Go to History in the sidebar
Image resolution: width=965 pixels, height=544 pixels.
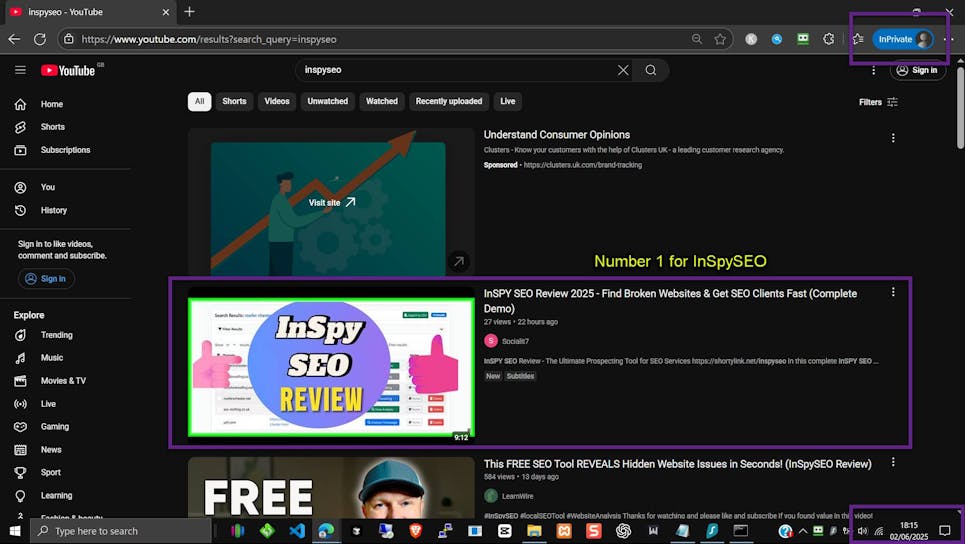[53, 210]
